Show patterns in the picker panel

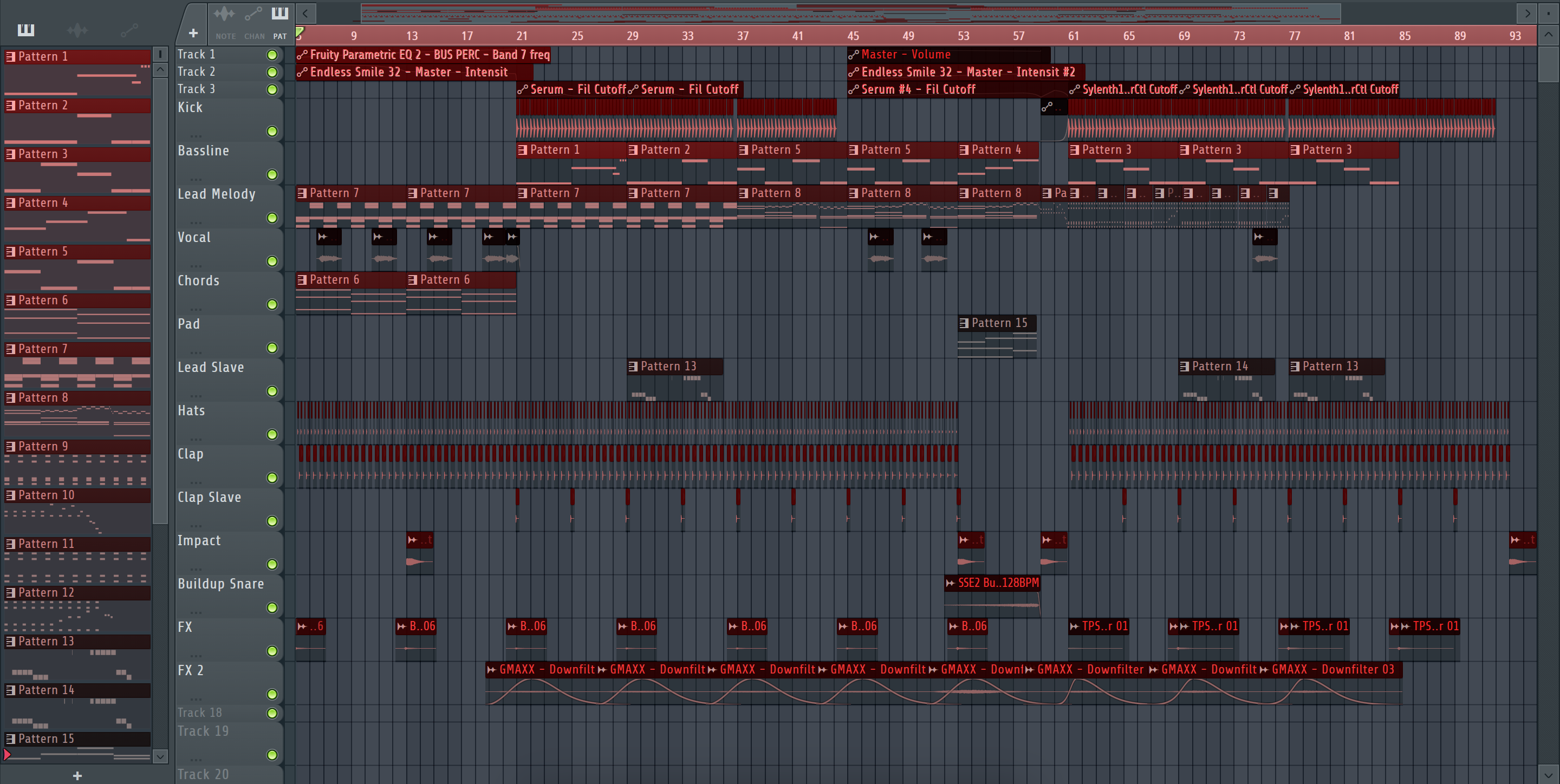pyautogui.click(x=26, y=30)
